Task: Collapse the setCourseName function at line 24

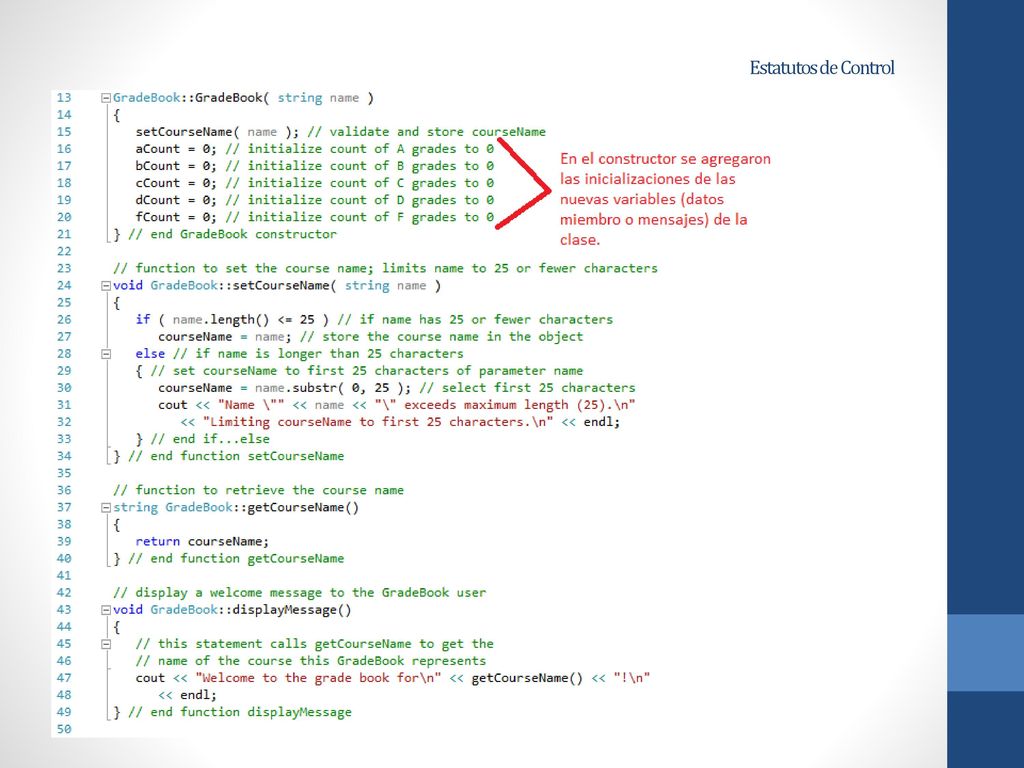Action: tap(105, 285)
